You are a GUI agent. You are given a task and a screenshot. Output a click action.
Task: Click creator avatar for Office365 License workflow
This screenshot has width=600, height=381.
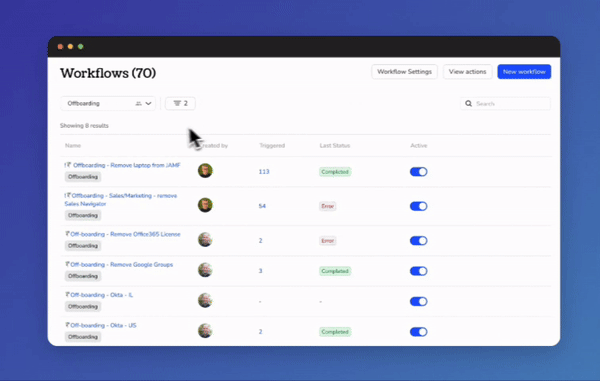pyautogui.click(x=205, y=239)
